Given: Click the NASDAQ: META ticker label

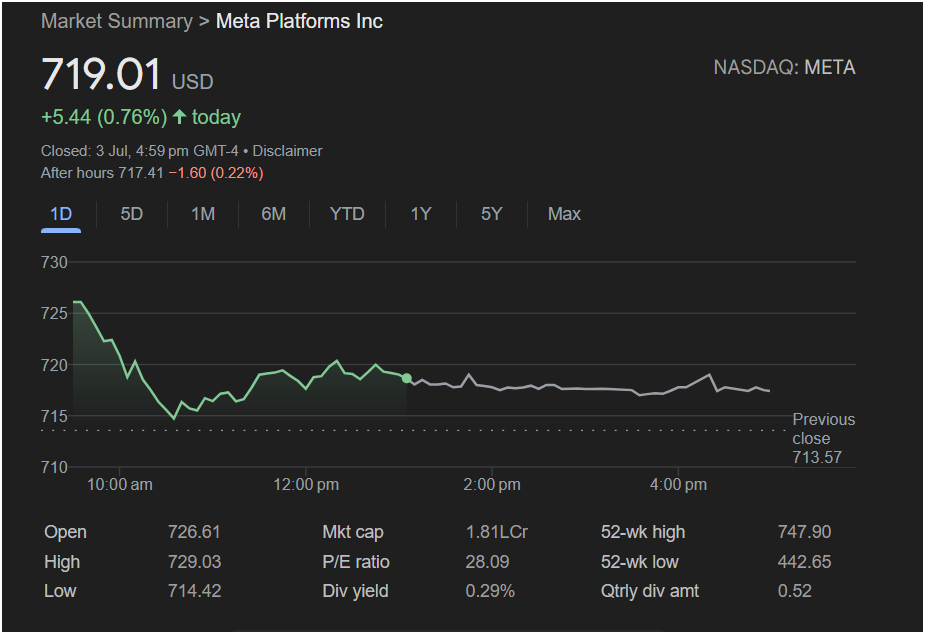Looking at the screenshot, I should click(785, 67).
